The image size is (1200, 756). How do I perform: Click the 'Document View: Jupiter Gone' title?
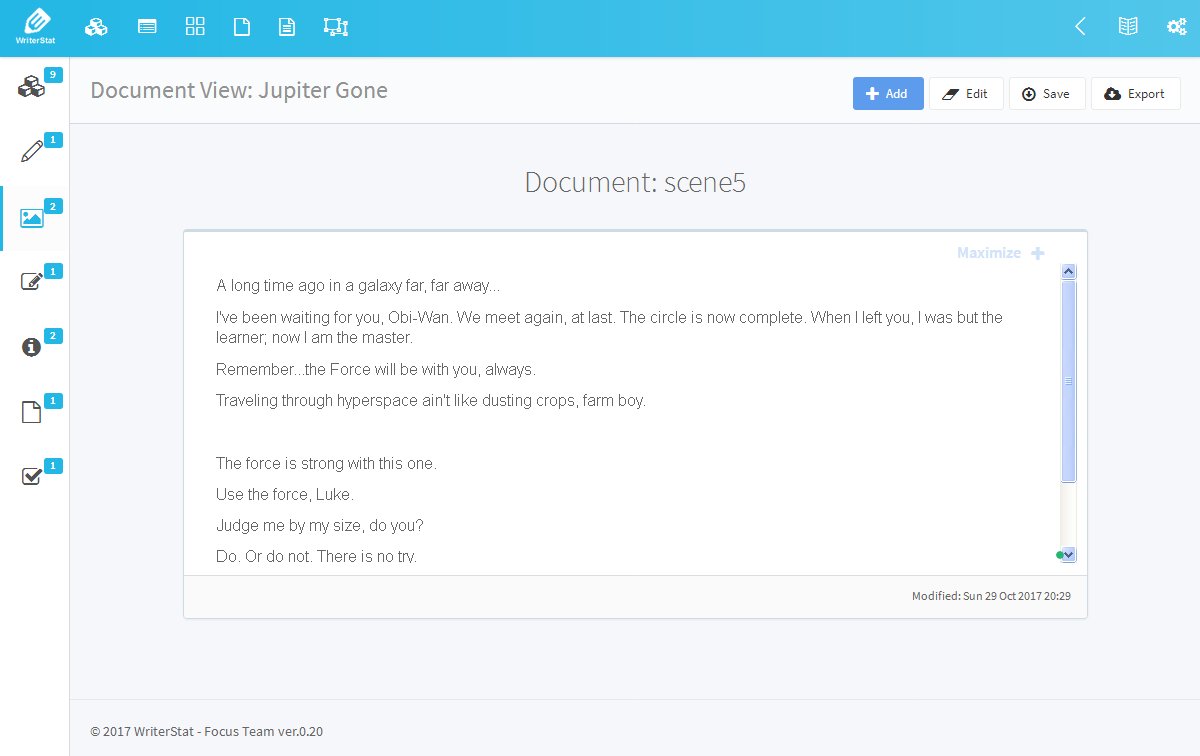(x=239, y=91)
